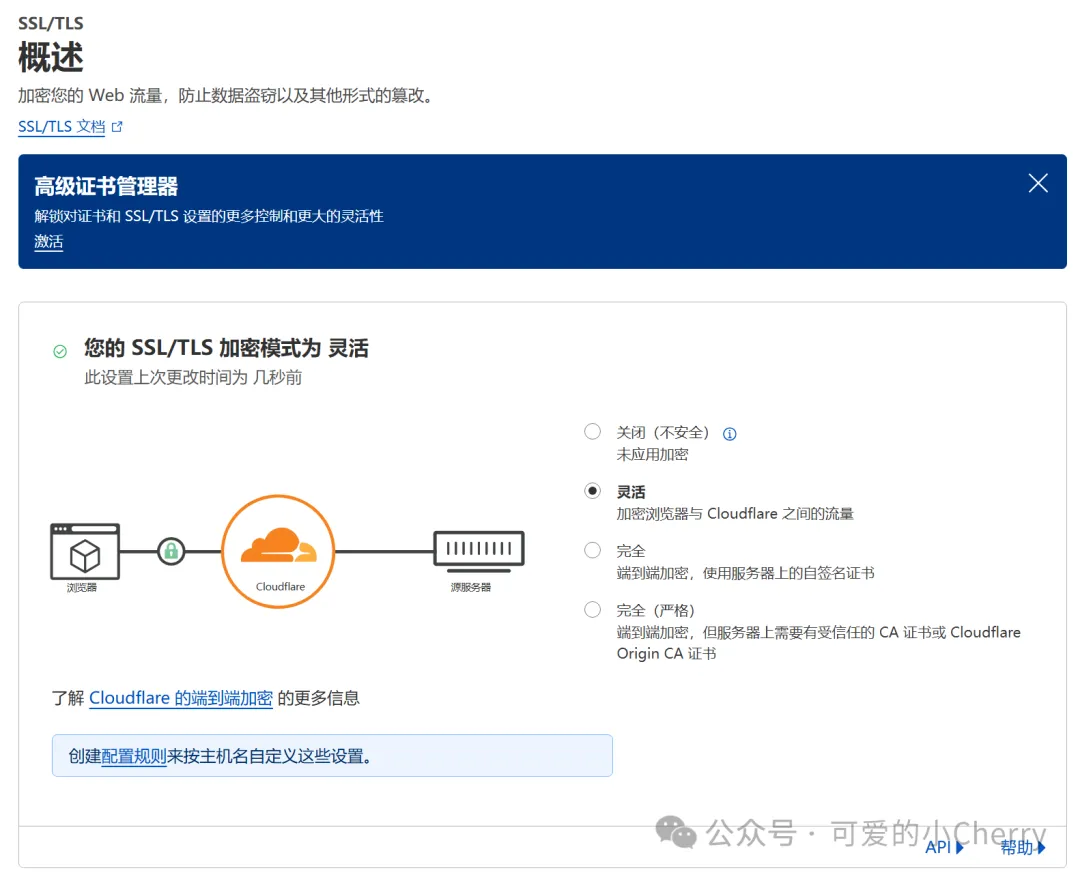Screen dimensions: 1080x877
Task: Select the 完全（严格）radio option
Action: click(592, 610)
